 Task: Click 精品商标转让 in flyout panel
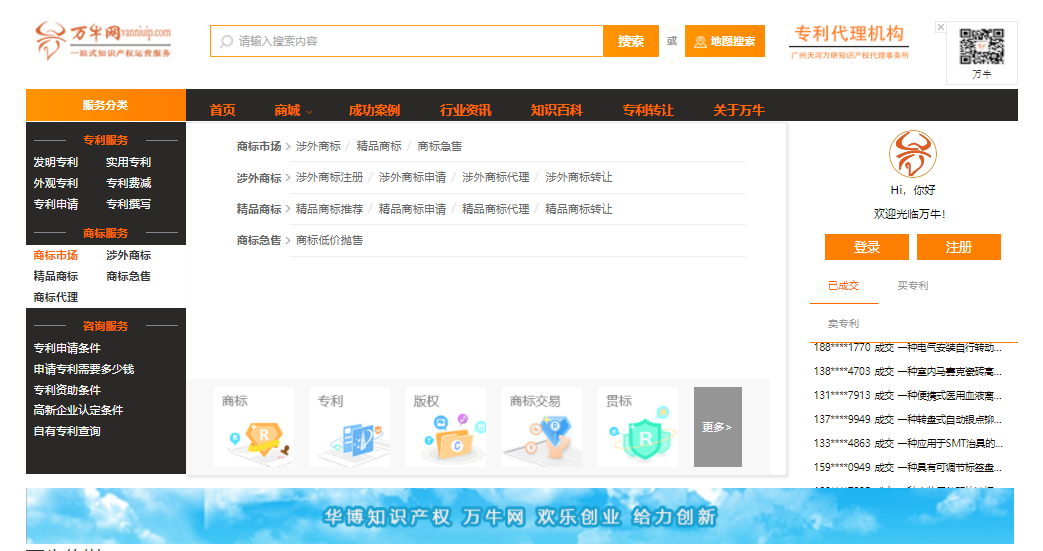tap(579, 209)
